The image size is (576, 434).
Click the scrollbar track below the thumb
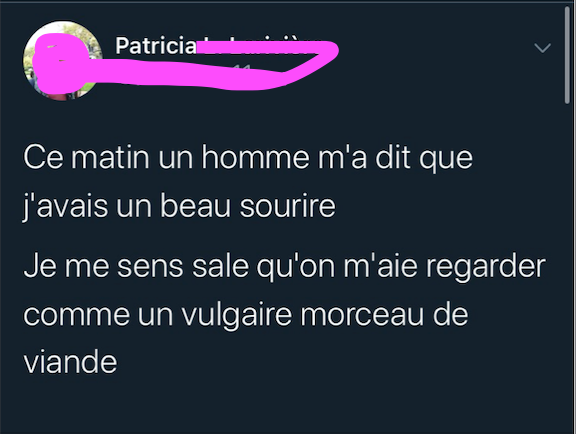pos(569,268)
